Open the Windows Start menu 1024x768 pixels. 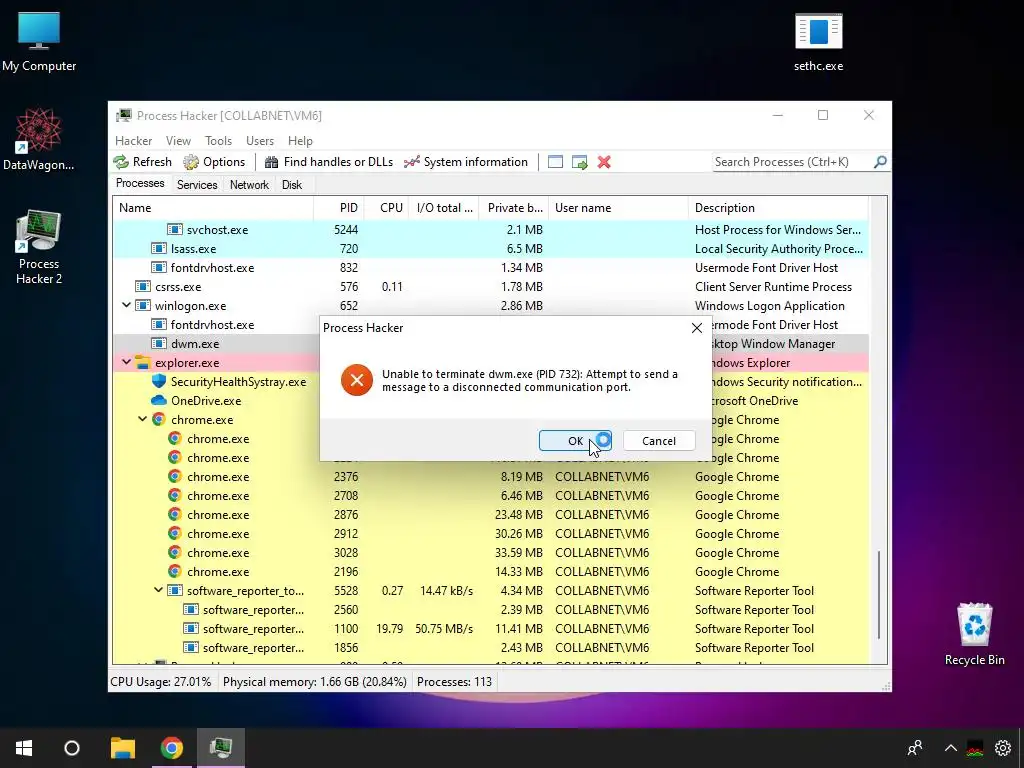point(24,748)
